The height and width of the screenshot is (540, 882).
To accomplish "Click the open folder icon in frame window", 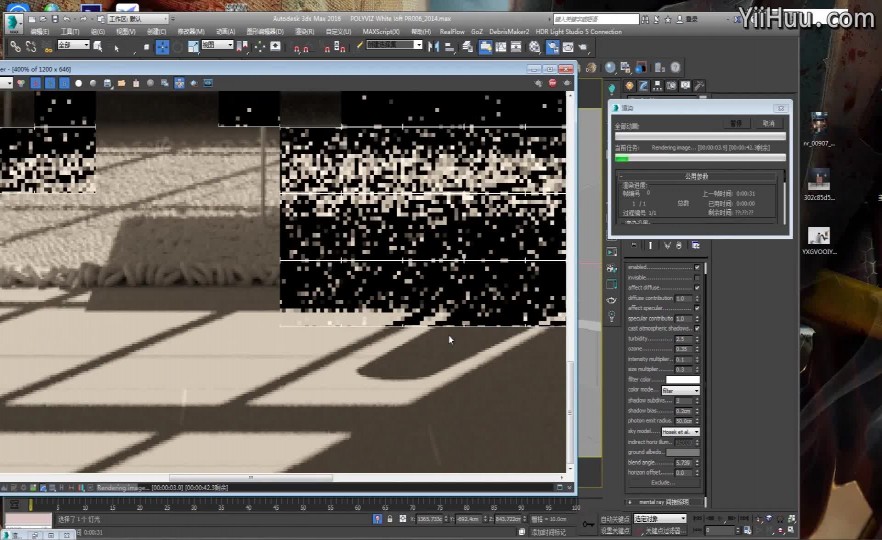I will (x=122, y=83).
